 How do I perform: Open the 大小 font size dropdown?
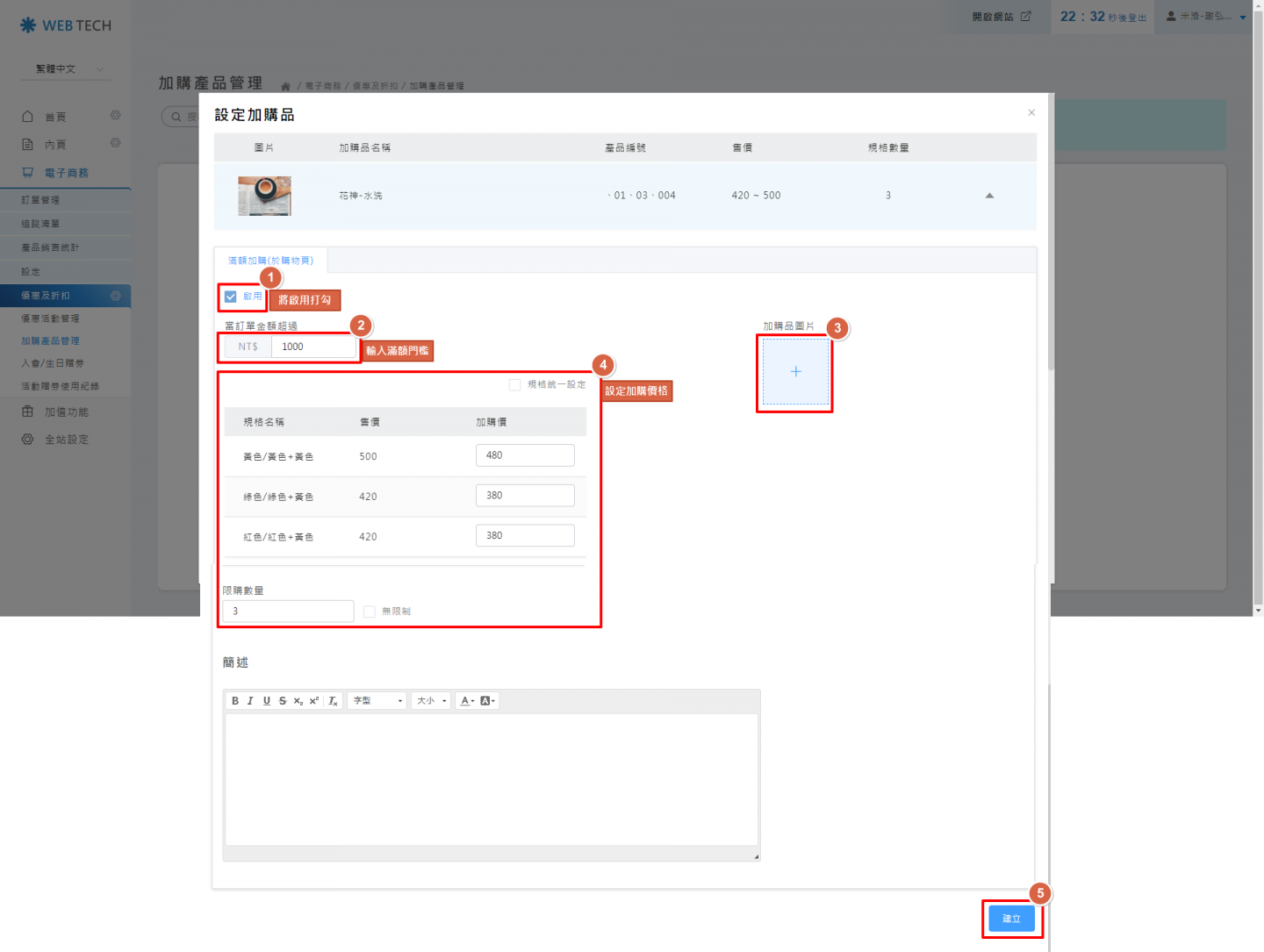point(432,701)
